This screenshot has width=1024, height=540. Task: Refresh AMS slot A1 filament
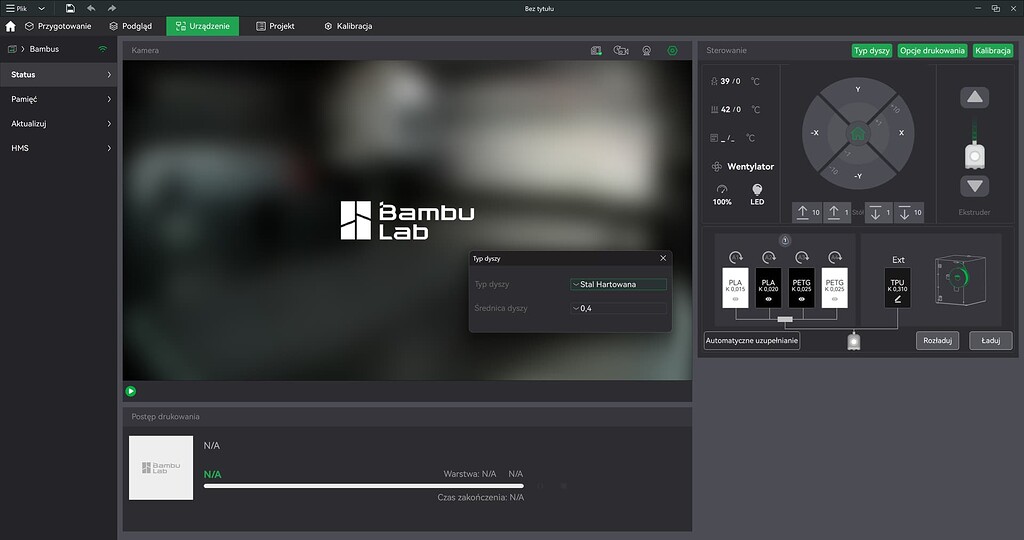[x=735, y=257]
